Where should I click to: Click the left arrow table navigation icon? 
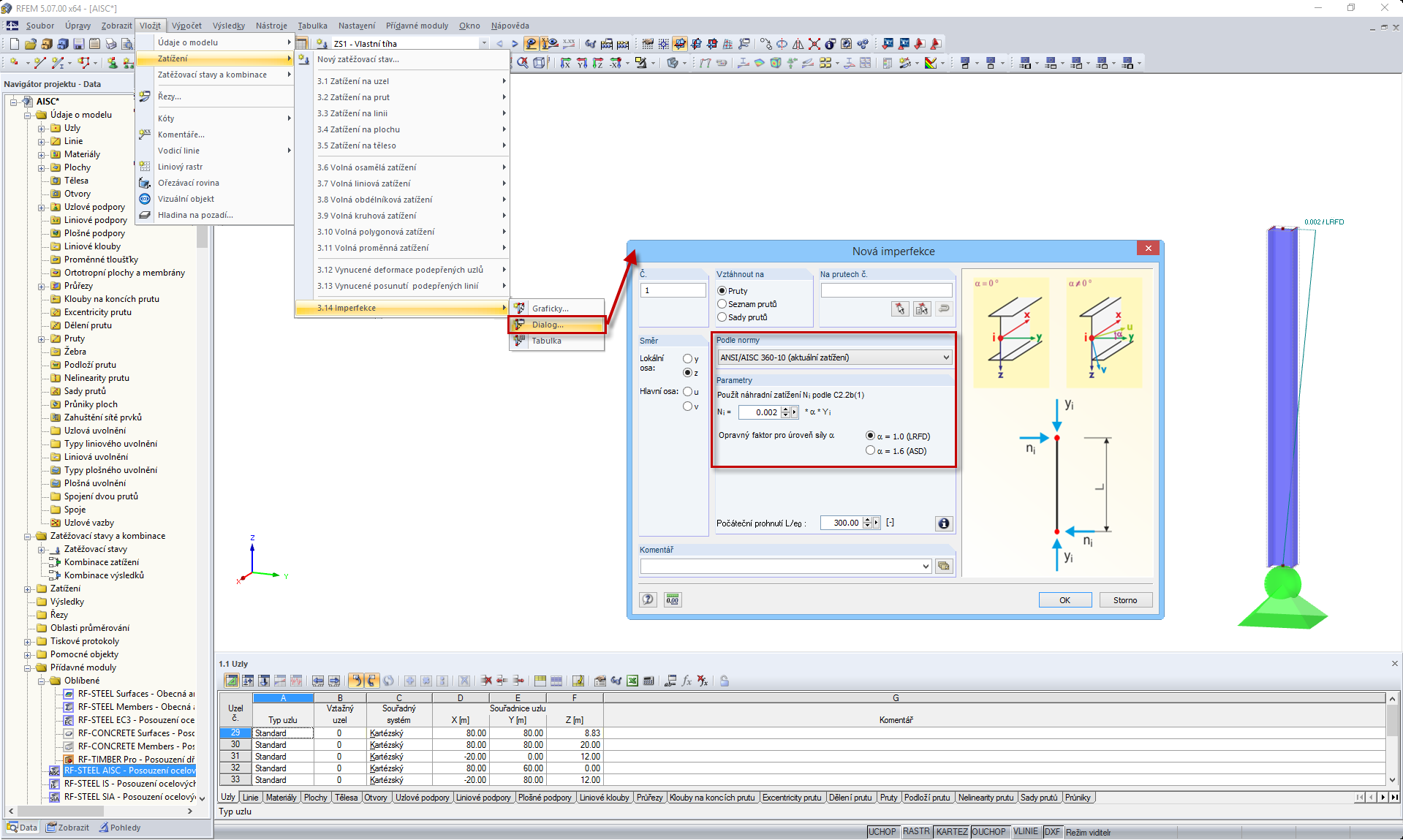[x=318, y=681]
